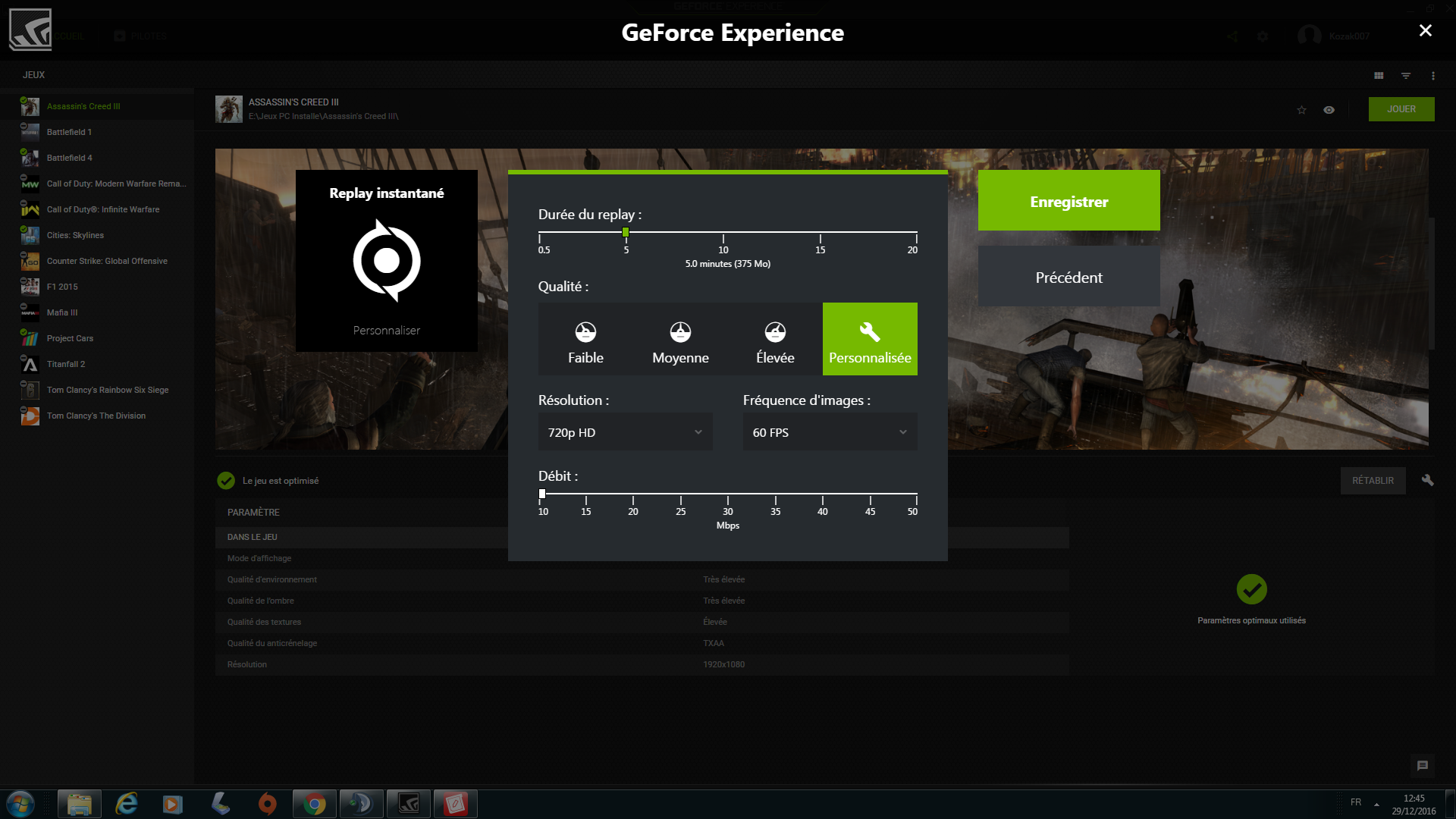Click the Débit slider handle
The image size is (1456, 819).
(x=542, y=494)
